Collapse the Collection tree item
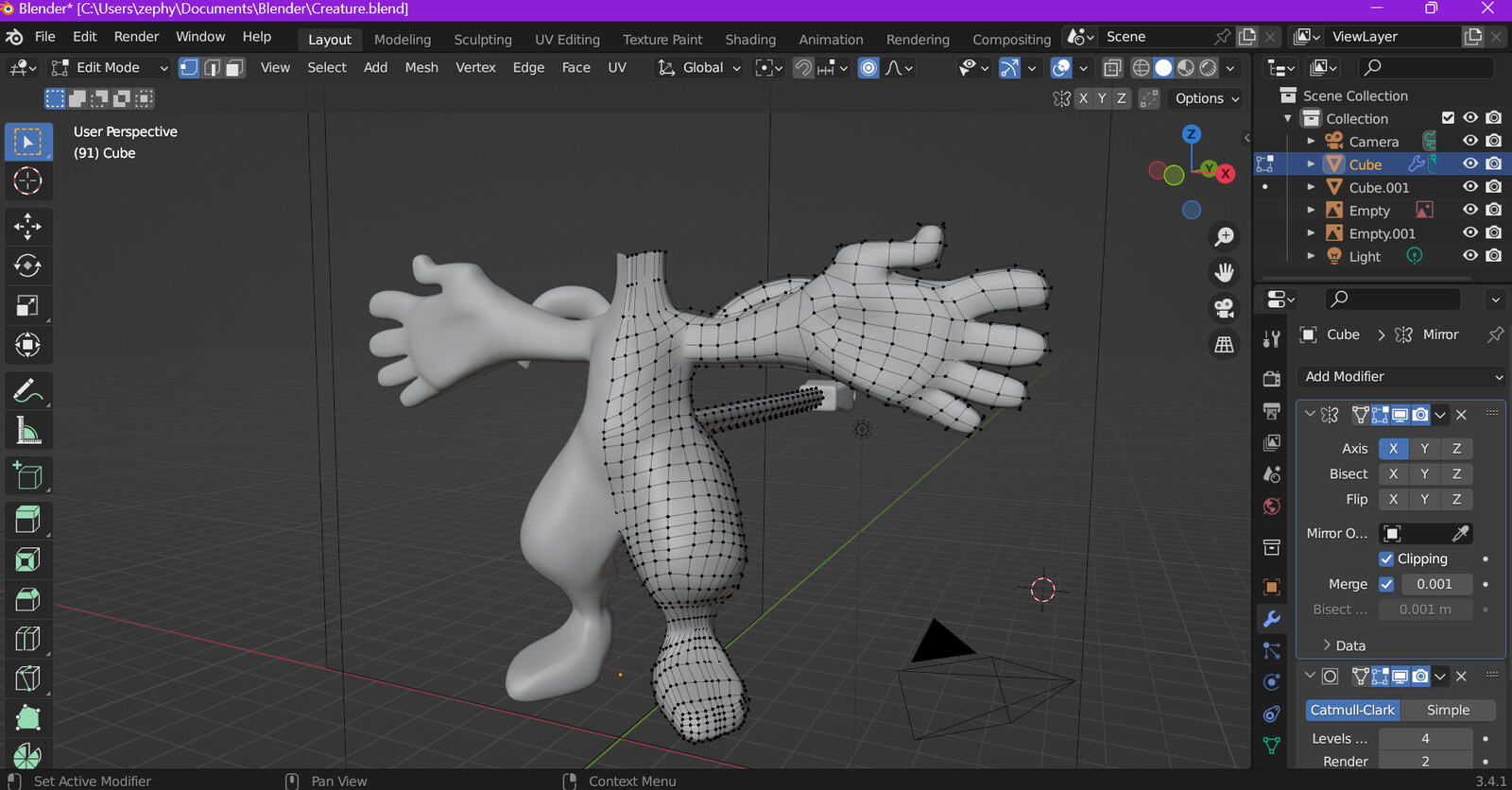 coord(1287,118)
